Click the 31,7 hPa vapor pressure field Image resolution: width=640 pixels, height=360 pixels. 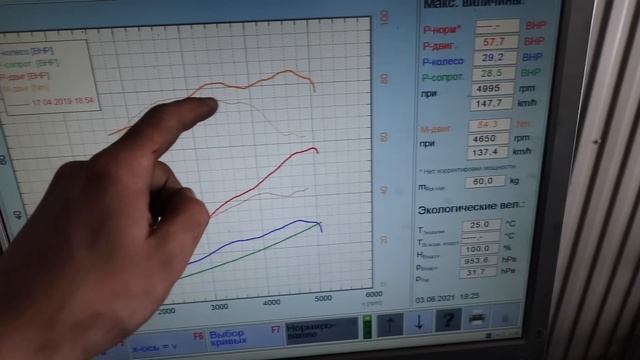point(477,272)
